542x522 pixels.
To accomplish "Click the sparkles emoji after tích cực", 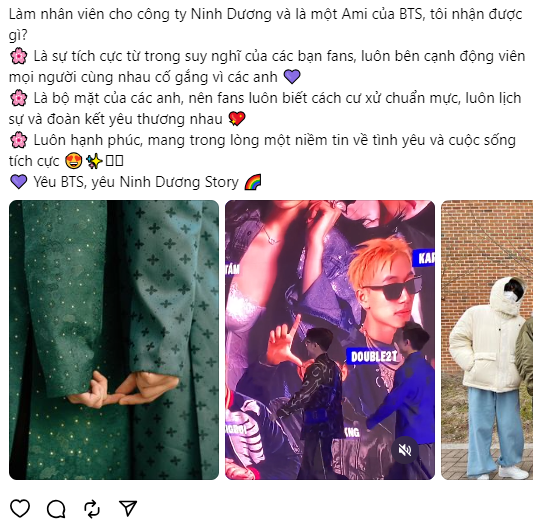I will pyautogui.click(x=94, y=161).
